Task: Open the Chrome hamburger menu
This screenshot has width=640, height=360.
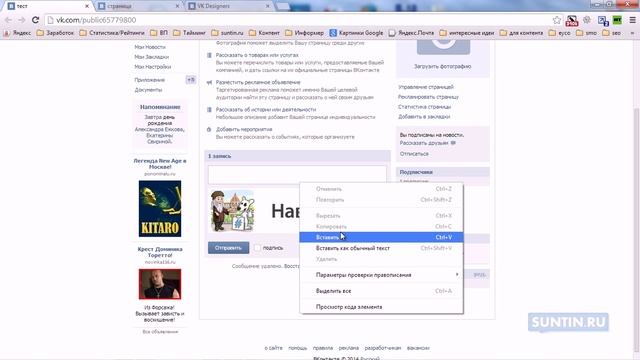Action: pyautogui.click(x=632, y=20)
